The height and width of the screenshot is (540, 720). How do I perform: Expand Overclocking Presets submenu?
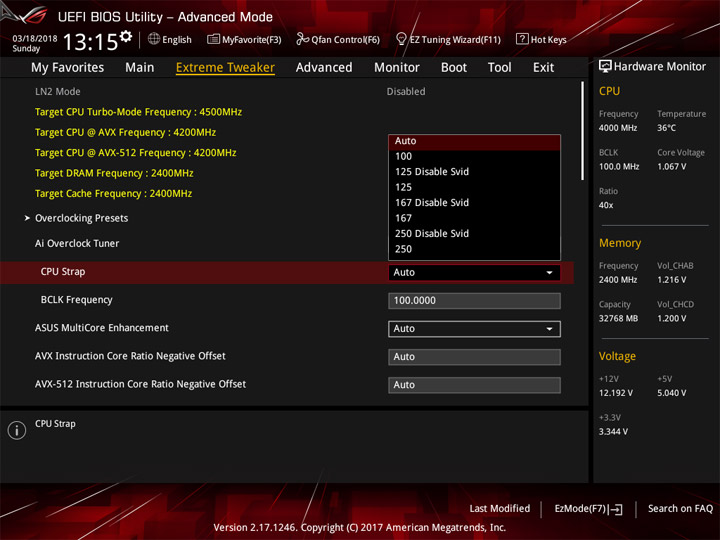(81, 218)
